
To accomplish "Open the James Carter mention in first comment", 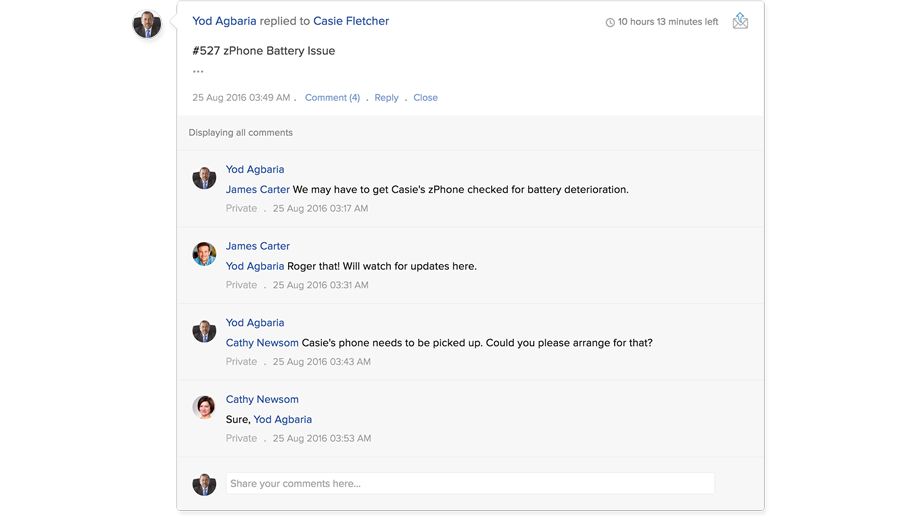I will click(257, 189).
